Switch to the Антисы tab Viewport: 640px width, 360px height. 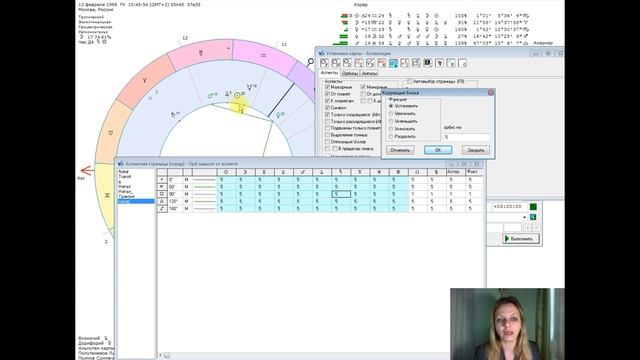click(369, 73)
